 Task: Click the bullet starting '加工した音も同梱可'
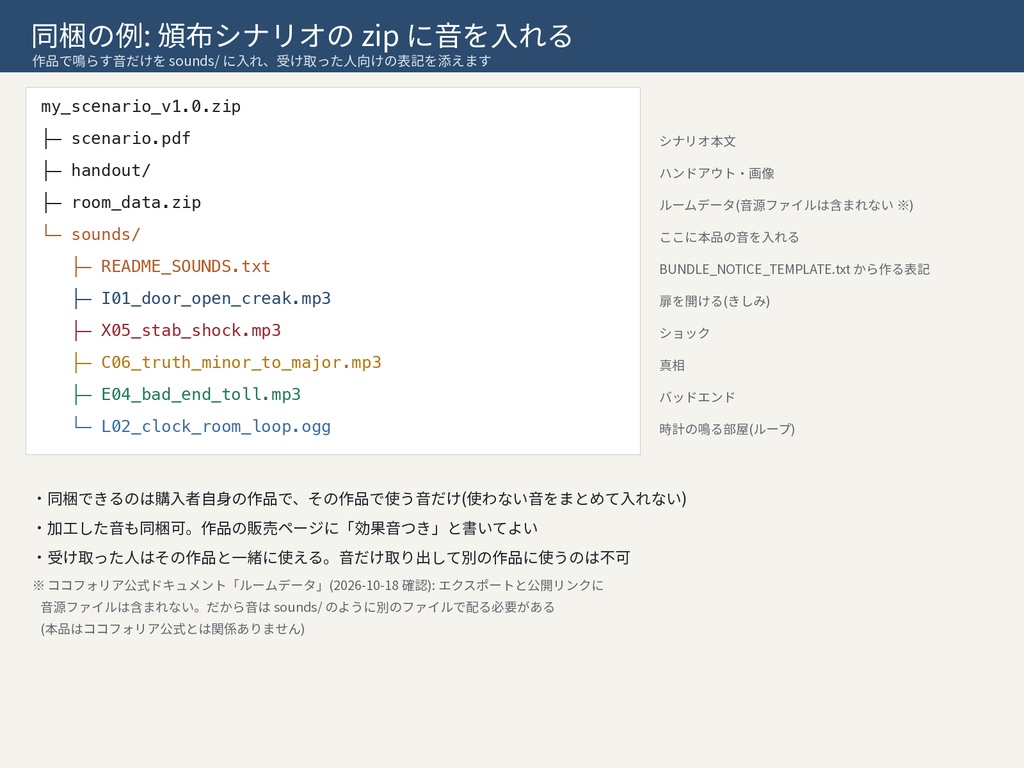click(285, 528)
